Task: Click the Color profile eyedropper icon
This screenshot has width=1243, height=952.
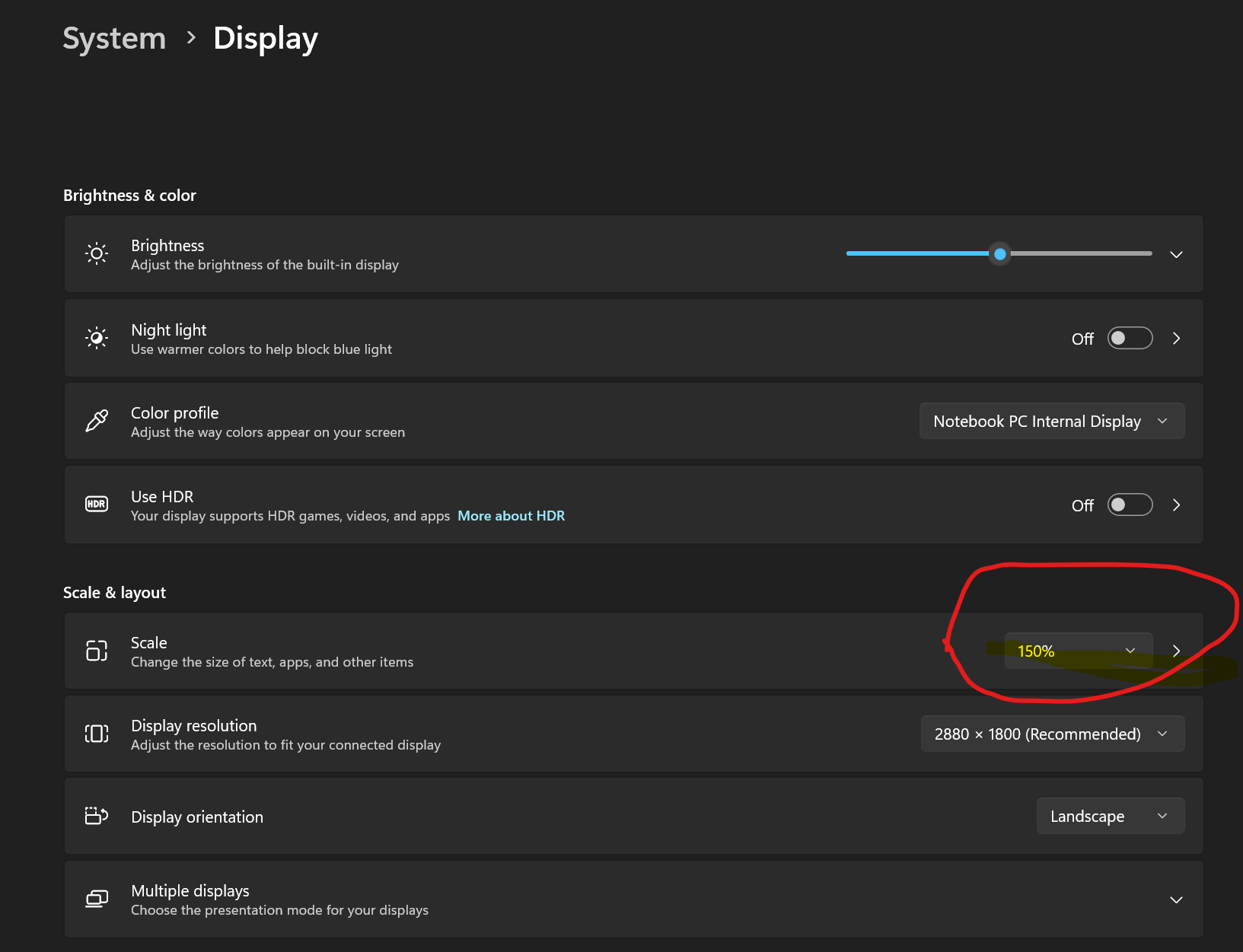Action: point(97,421)
